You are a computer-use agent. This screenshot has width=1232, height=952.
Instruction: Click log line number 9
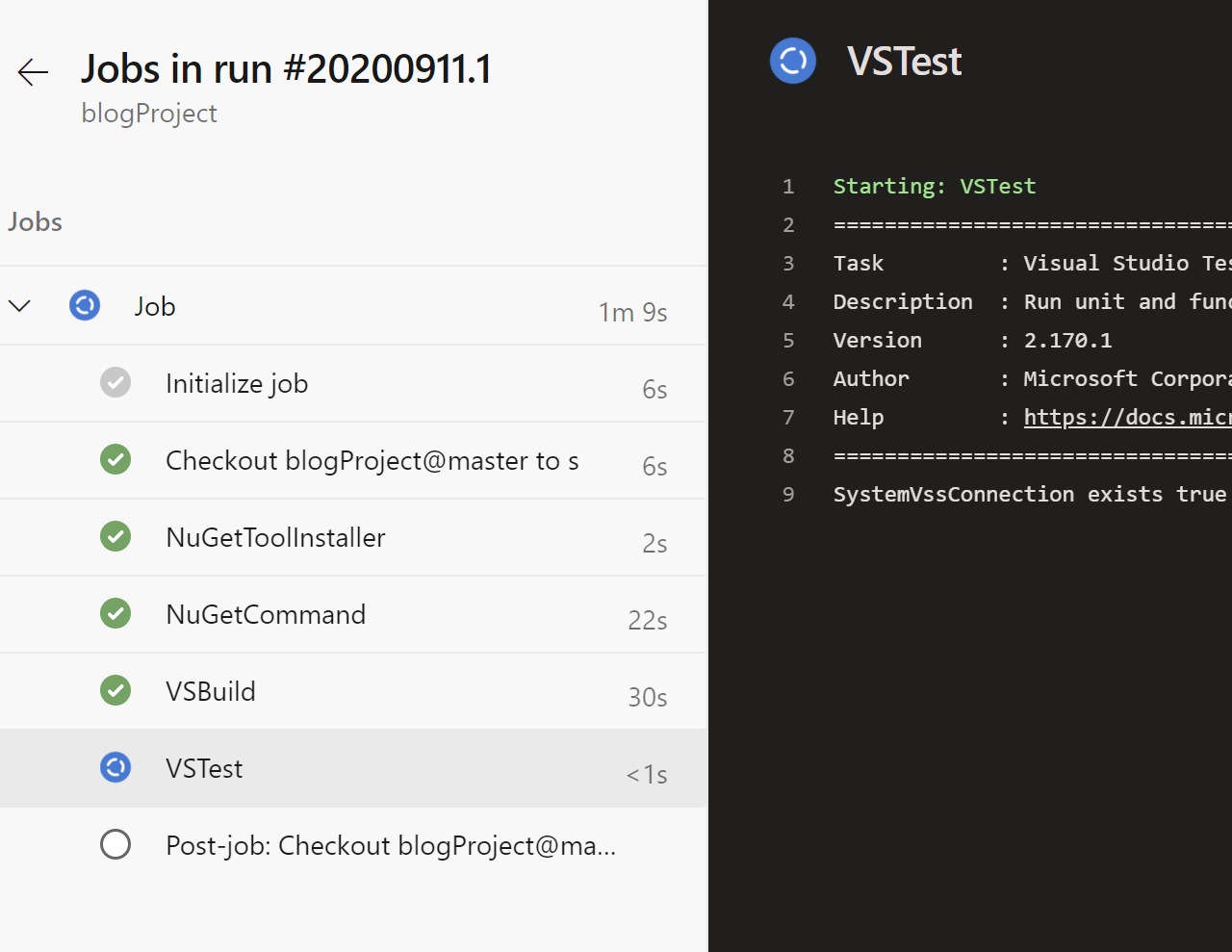[788, 494]
